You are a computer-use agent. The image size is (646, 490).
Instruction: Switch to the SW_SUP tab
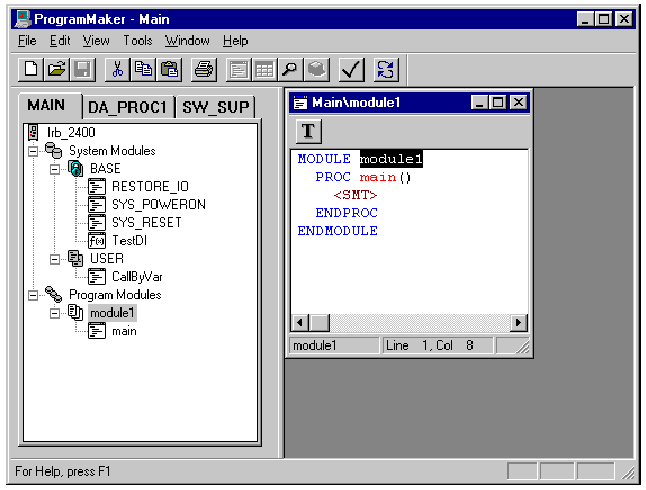216,108
